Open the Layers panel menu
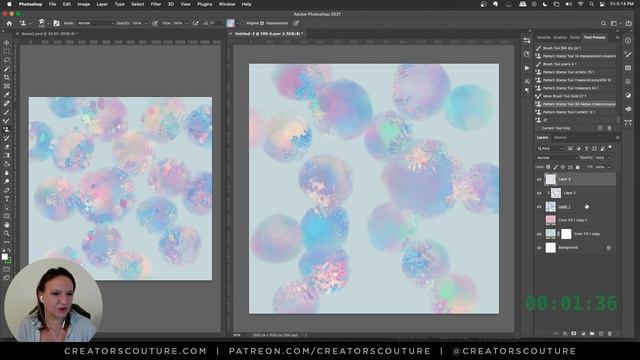This screenshot has height=360, width=640. click(x=617, y=138)
